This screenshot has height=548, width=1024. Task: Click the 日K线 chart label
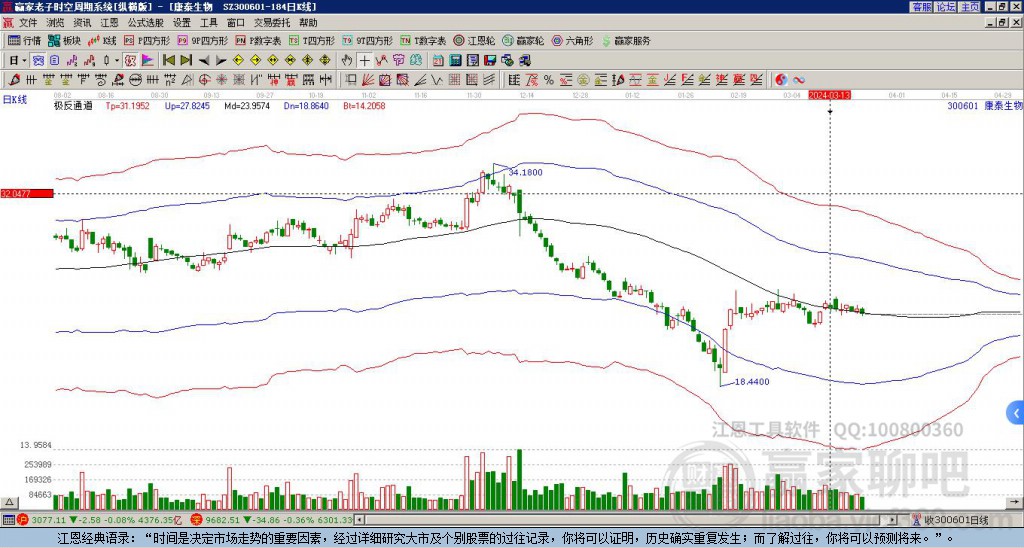[15, 100]
